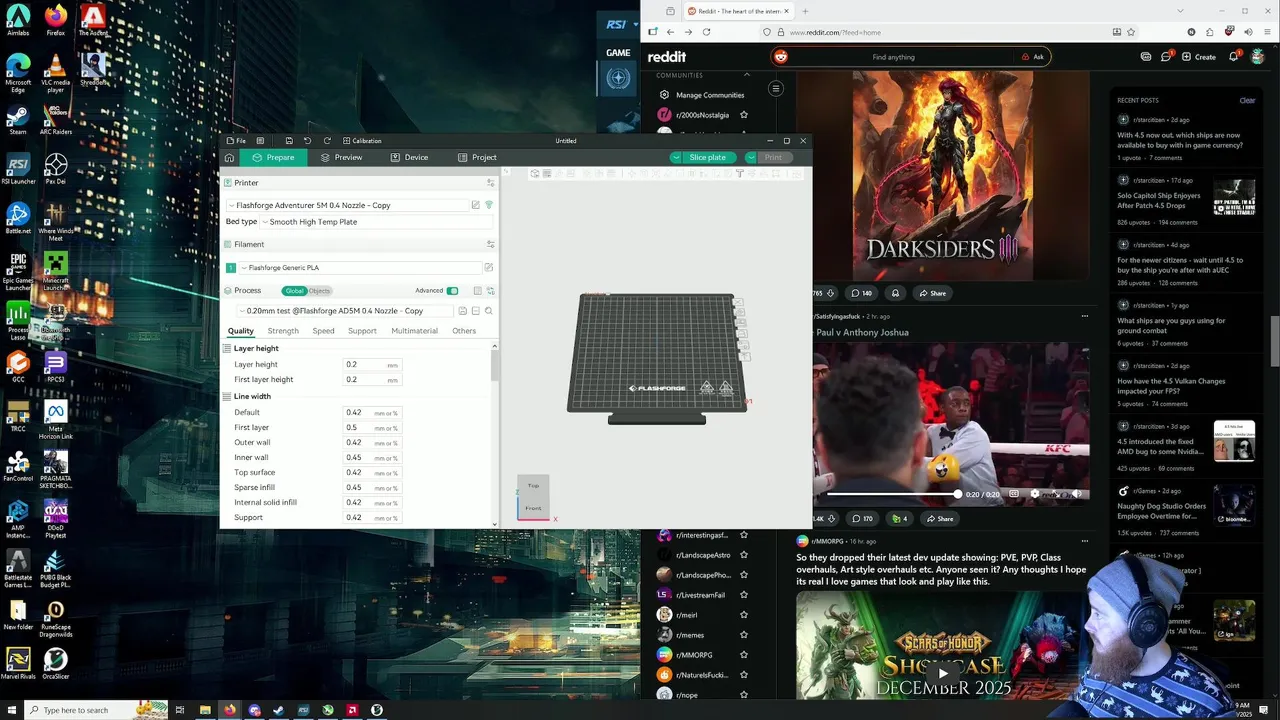Open Steam desktop icon
Screen dimensions: 1280x720
pos(18,119)
